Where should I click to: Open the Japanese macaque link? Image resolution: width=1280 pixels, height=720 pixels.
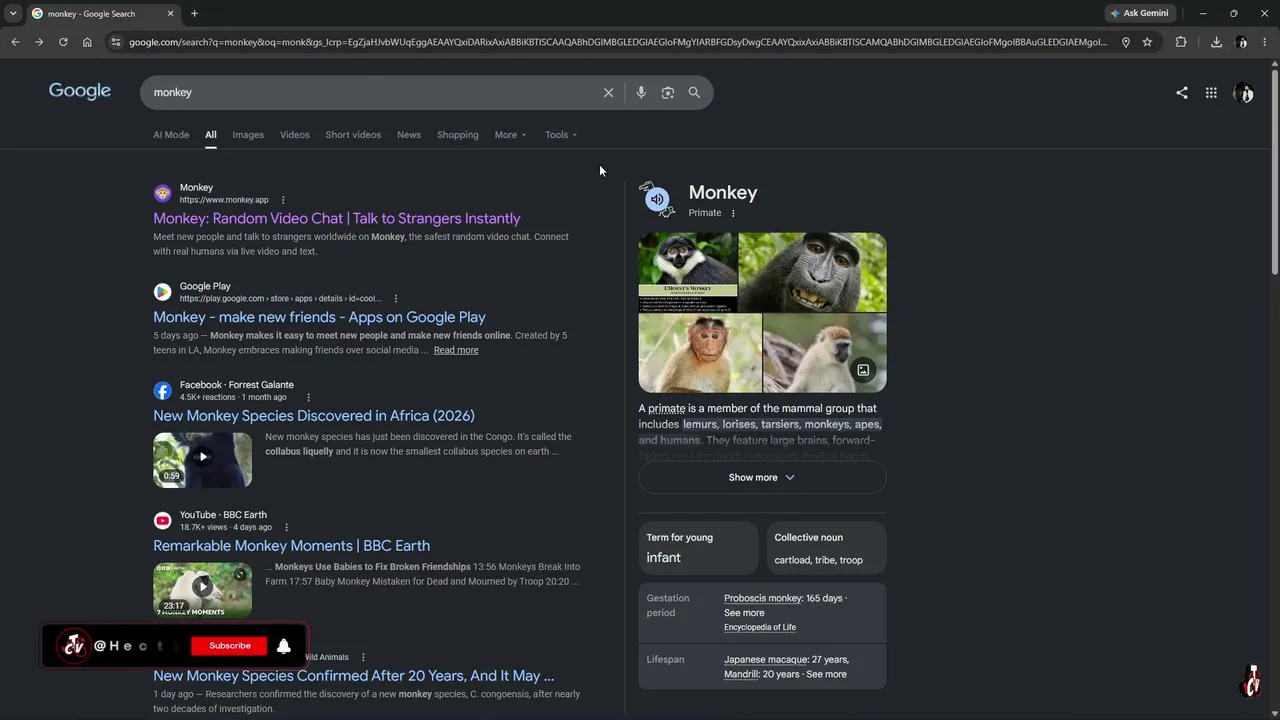[765, 660]
